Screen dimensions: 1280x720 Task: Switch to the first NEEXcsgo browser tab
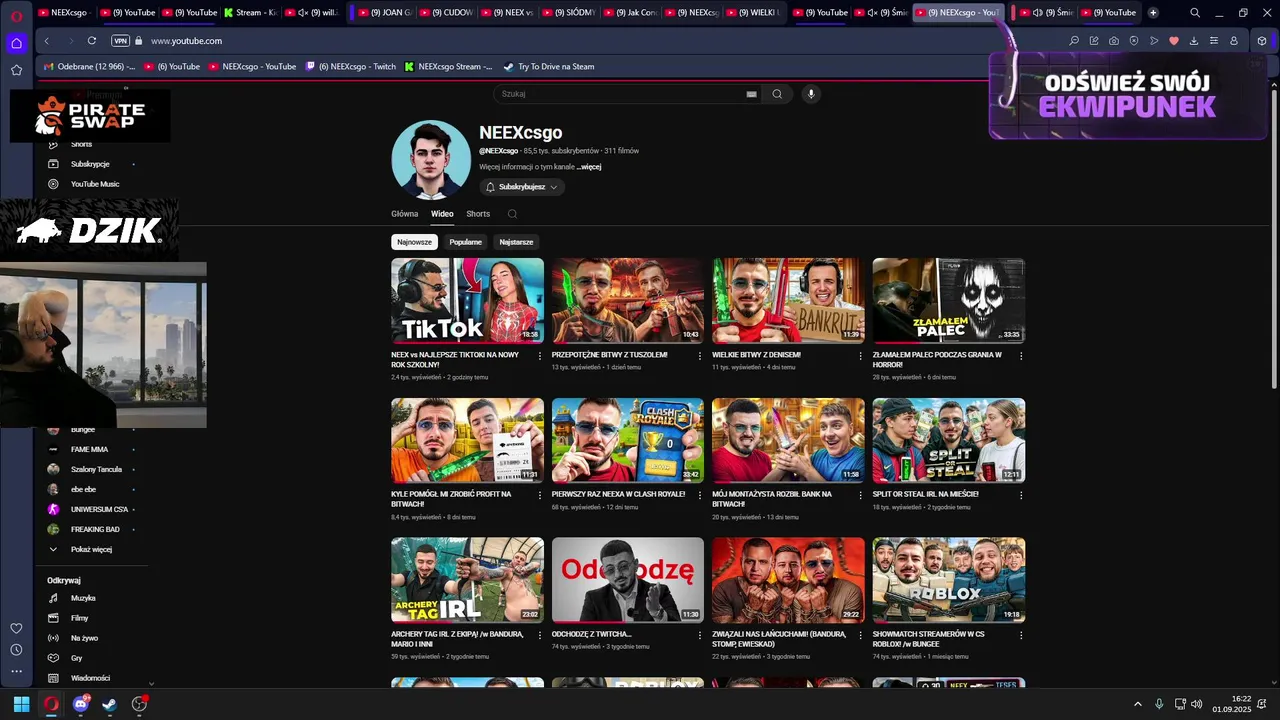coord(62,13)
